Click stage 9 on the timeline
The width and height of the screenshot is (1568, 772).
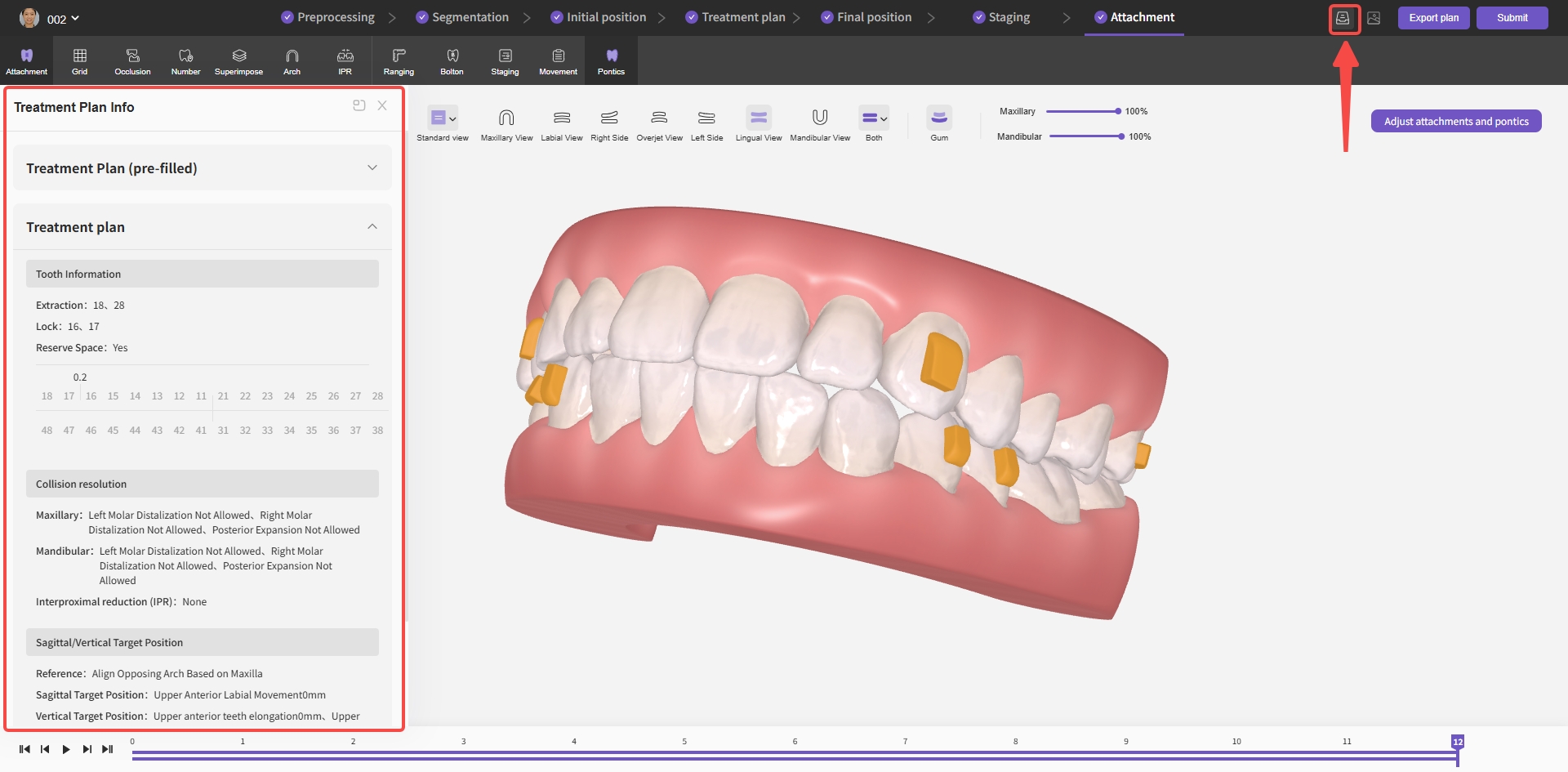coord(1126,742)
